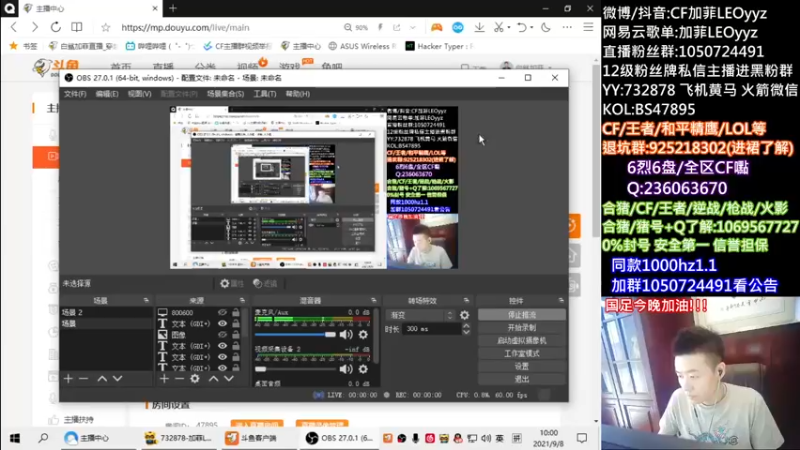Viewport: 800px width, 450px height.
Task: Undock the 转场特效 panel via header icon
Action: point(466,301)
